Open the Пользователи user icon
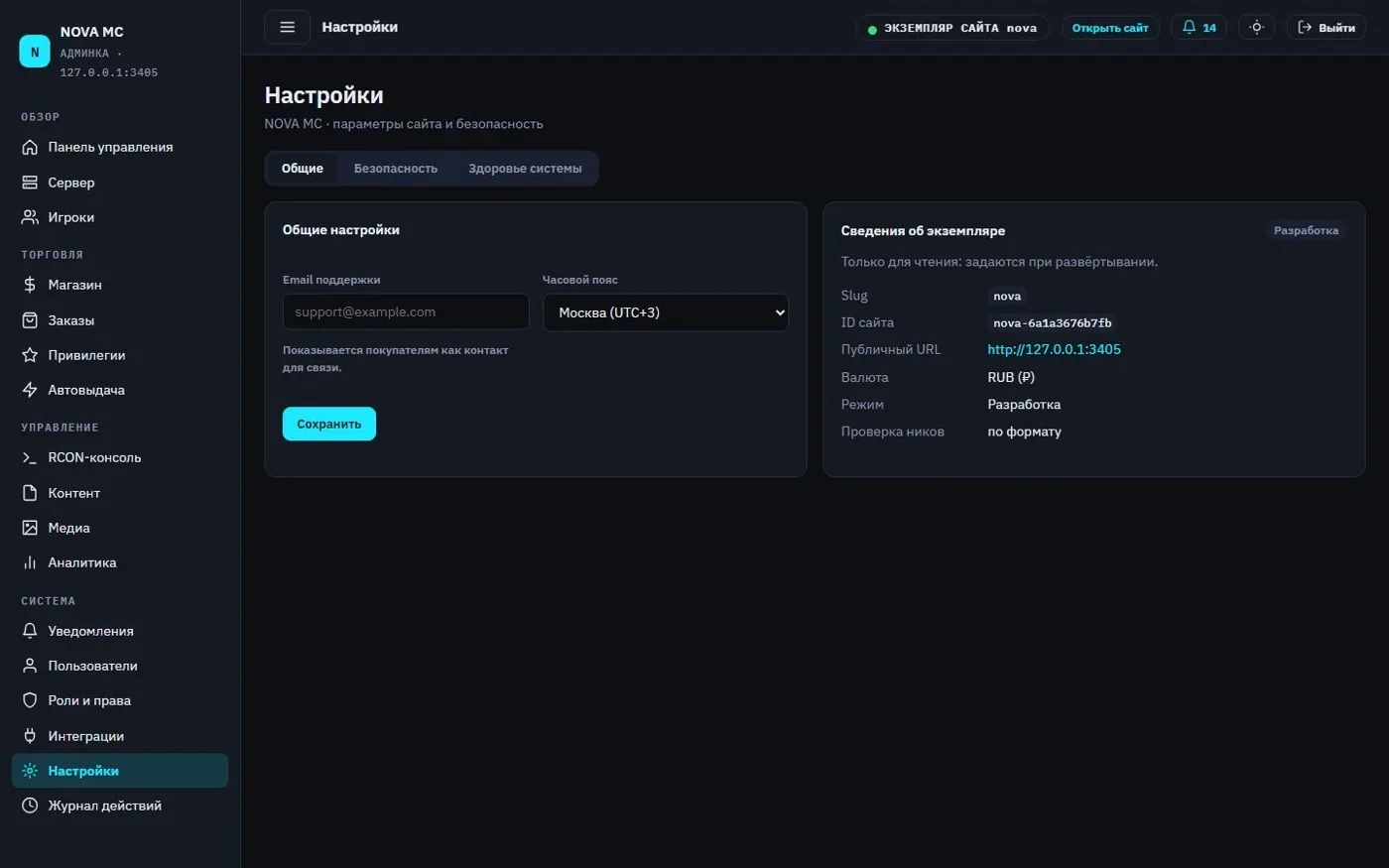 (x=30, y=666)
